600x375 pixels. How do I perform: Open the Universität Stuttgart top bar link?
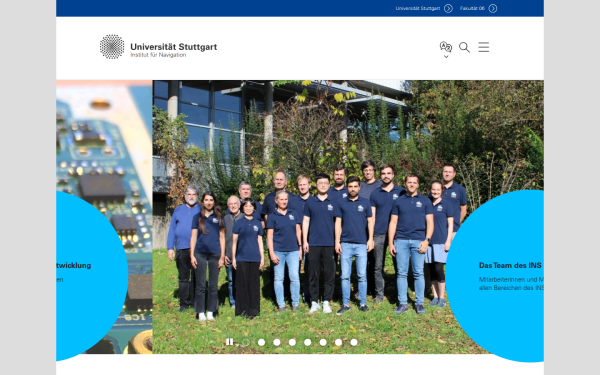tap(417, 8)
